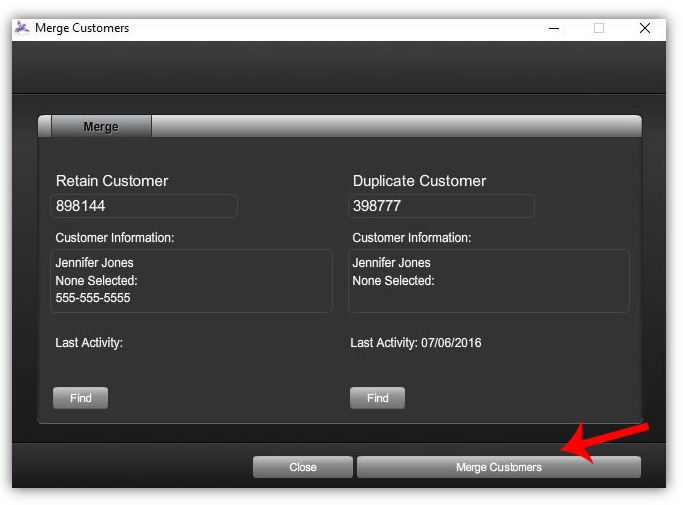
Task: Find the duplicate customer
Action: 377,398
